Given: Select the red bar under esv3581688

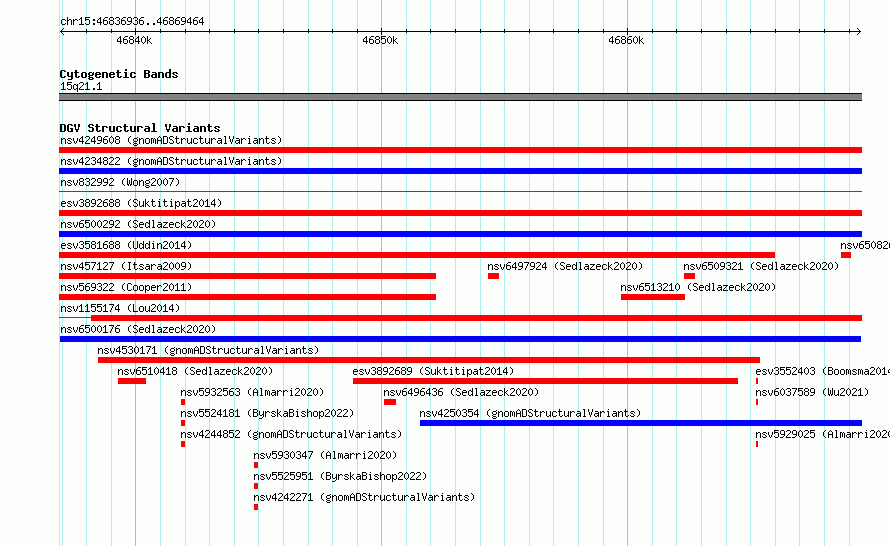Looking at the screenshot, I should click(417, 255).
